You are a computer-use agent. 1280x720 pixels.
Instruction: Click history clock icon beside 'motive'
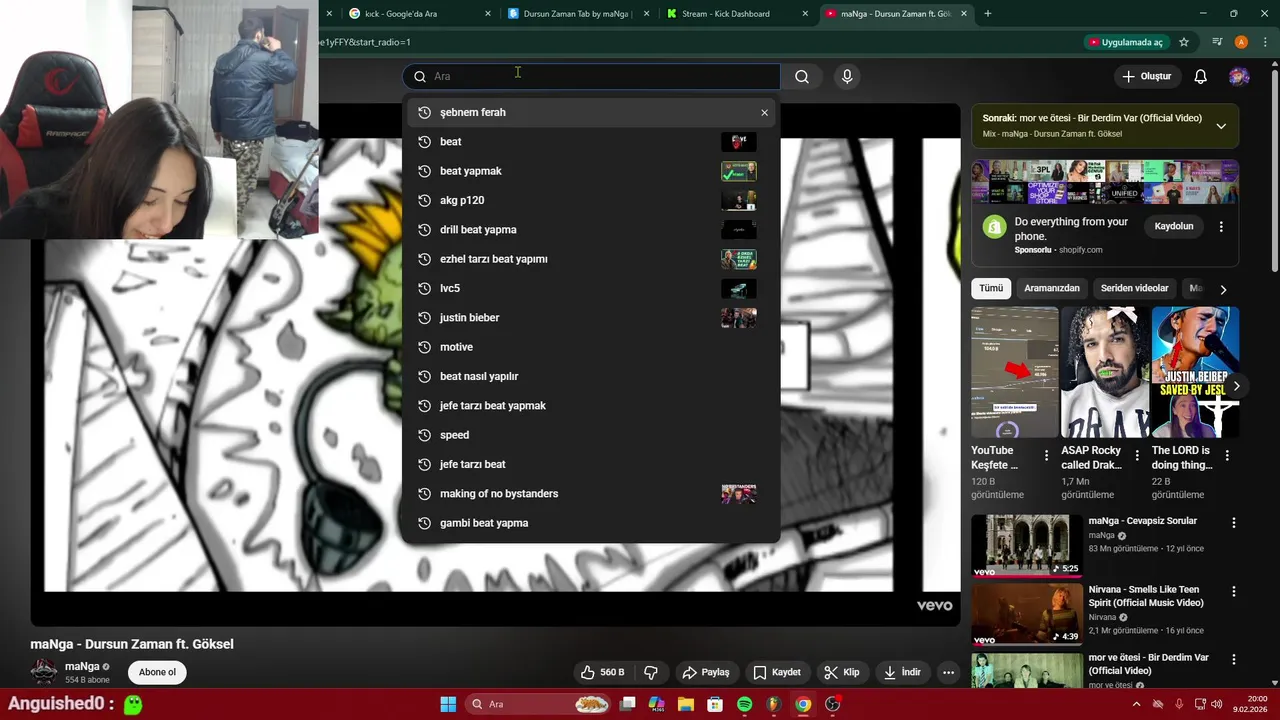tap(424, 347)
